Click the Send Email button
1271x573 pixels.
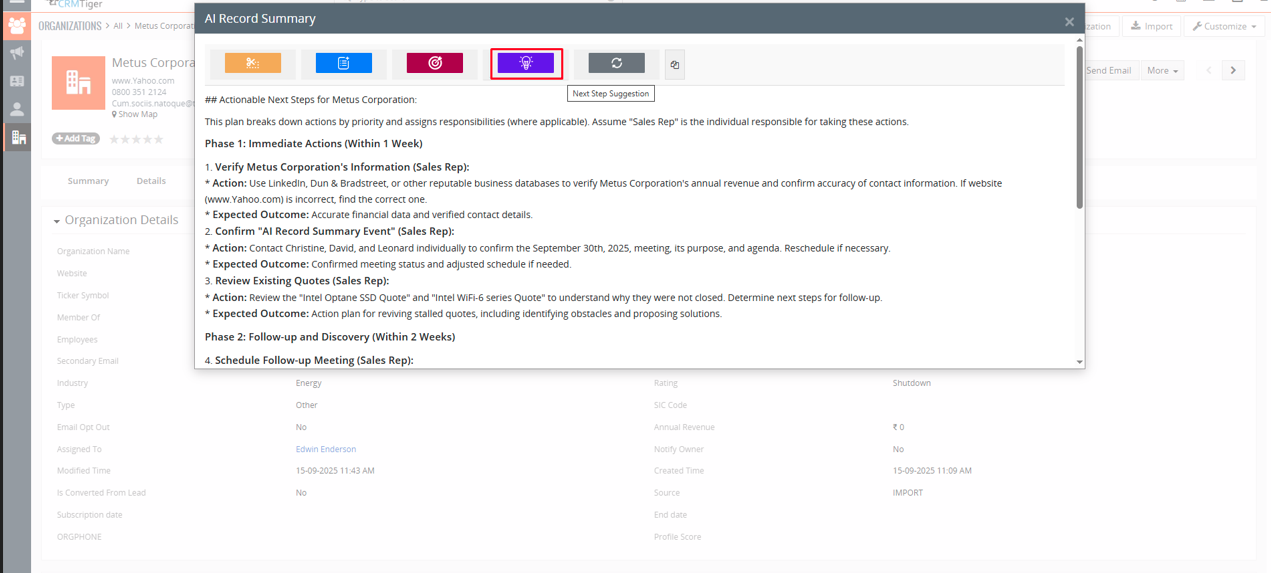click(x=1109, y=71)
